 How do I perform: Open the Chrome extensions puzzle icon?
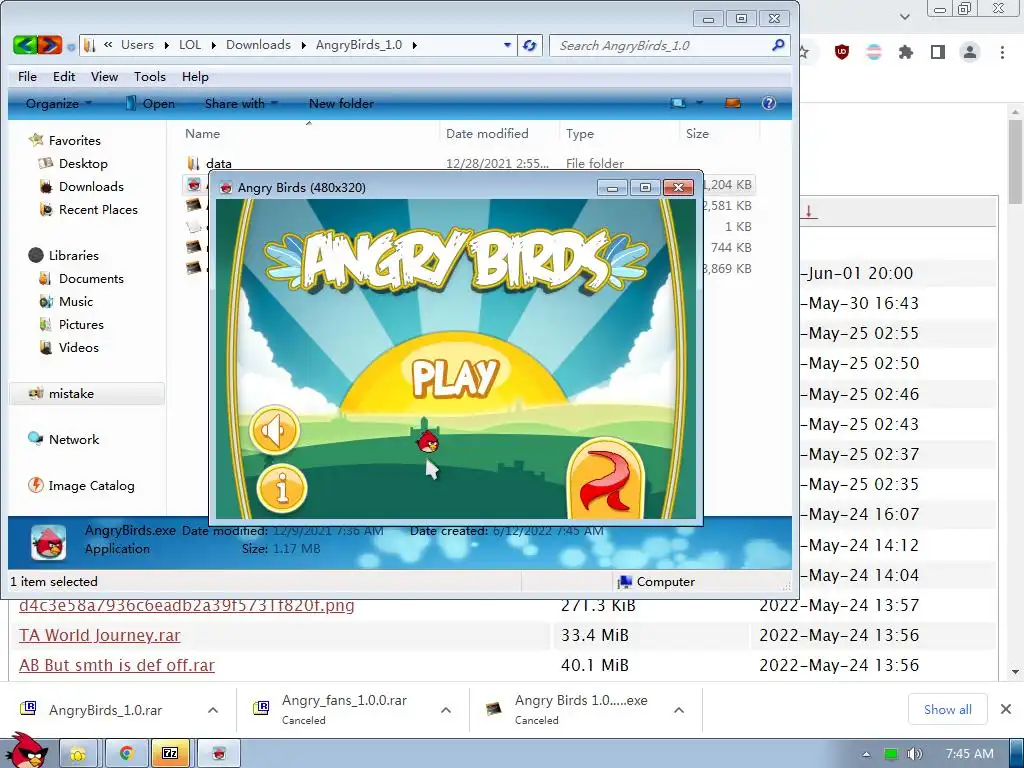coord(905,52)
